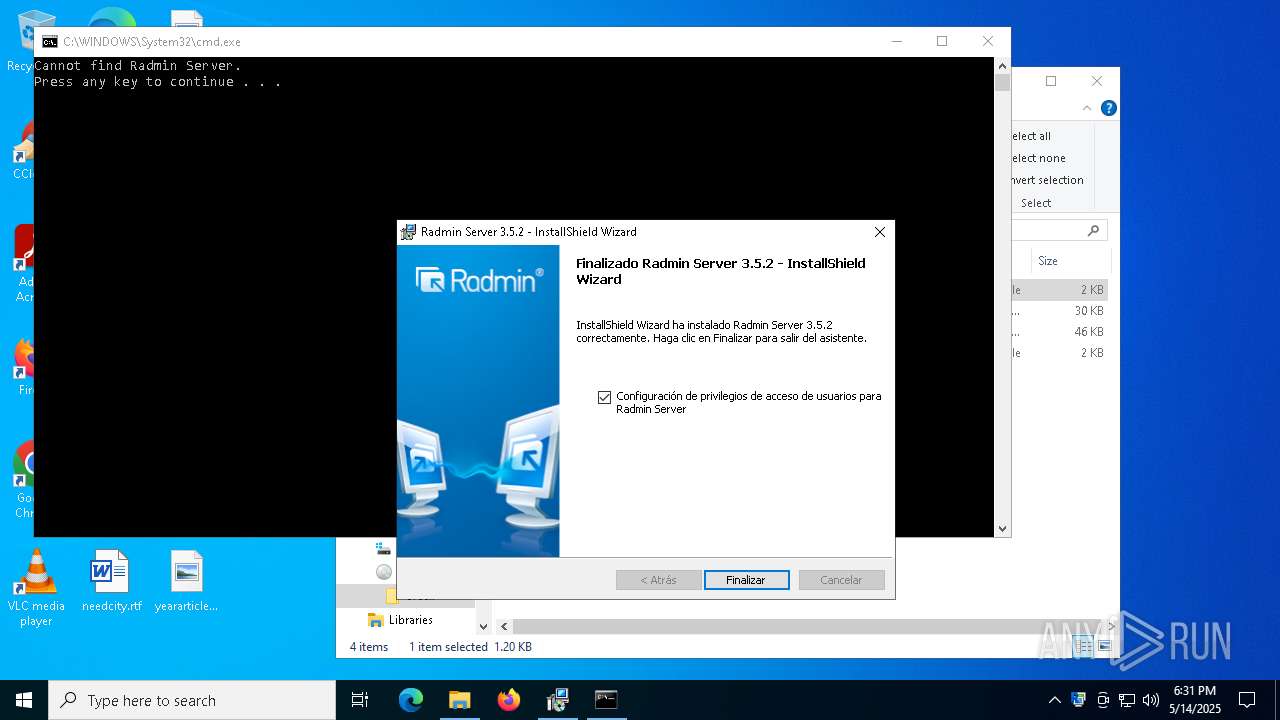Maximize the File Explorer window
This screenshot has width=1280, height=720.
(x=1051, y=81)
